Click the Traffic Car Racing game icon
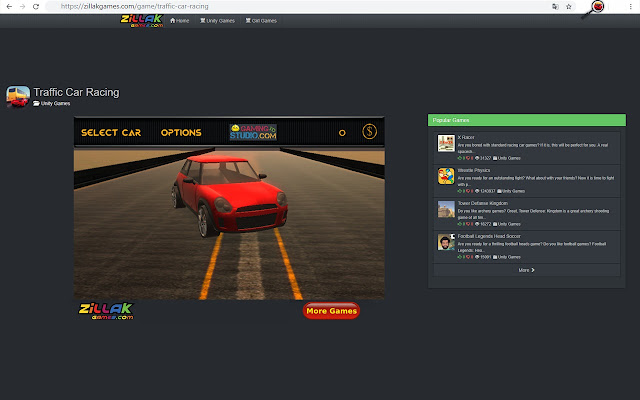Viewport: 640px width, 400px height. click(18, 96)
